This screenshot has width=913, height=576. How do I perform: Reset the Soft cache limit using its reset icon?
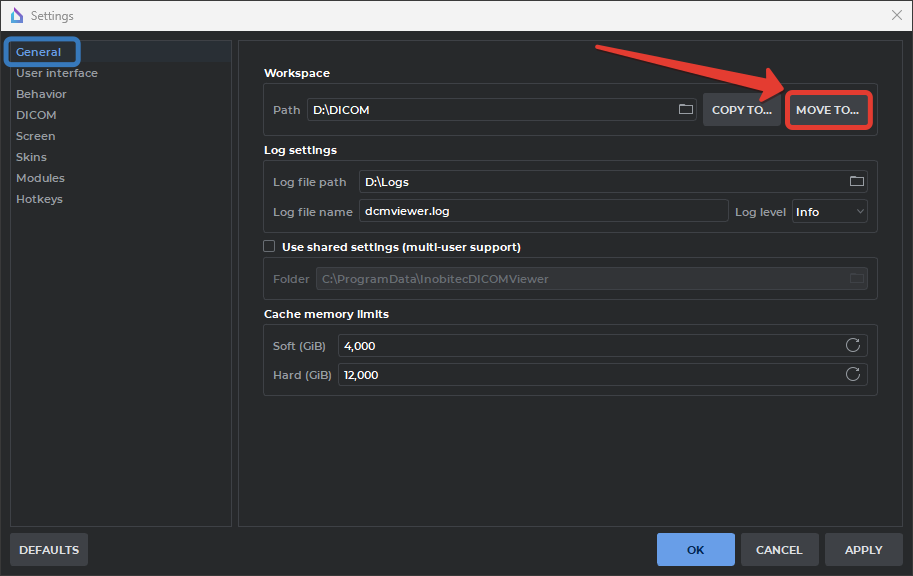853,346
